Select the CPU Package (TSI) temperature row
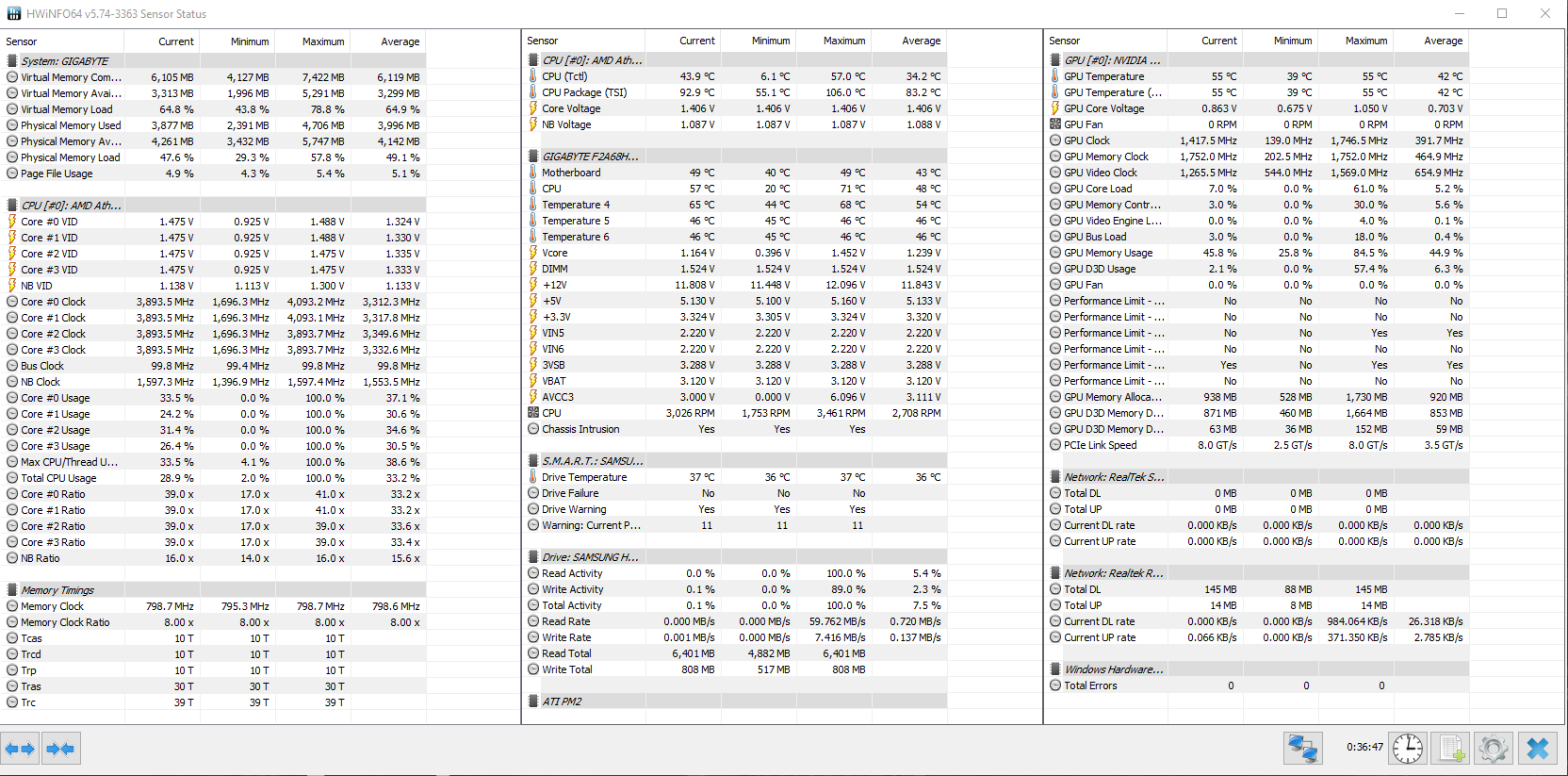Image resolution: width=1568 pixels, height=776 pixels. (583, 92)
